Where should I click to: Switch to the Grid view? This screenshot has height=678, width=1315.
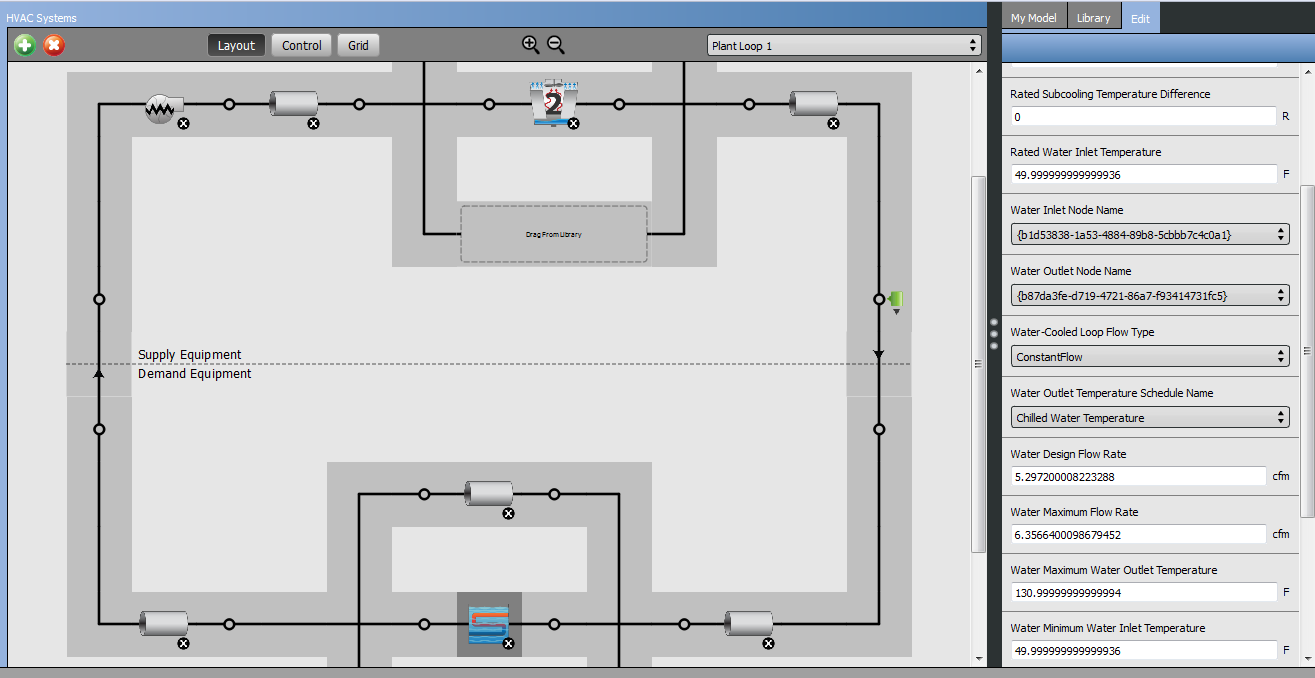tap(359, 45)
